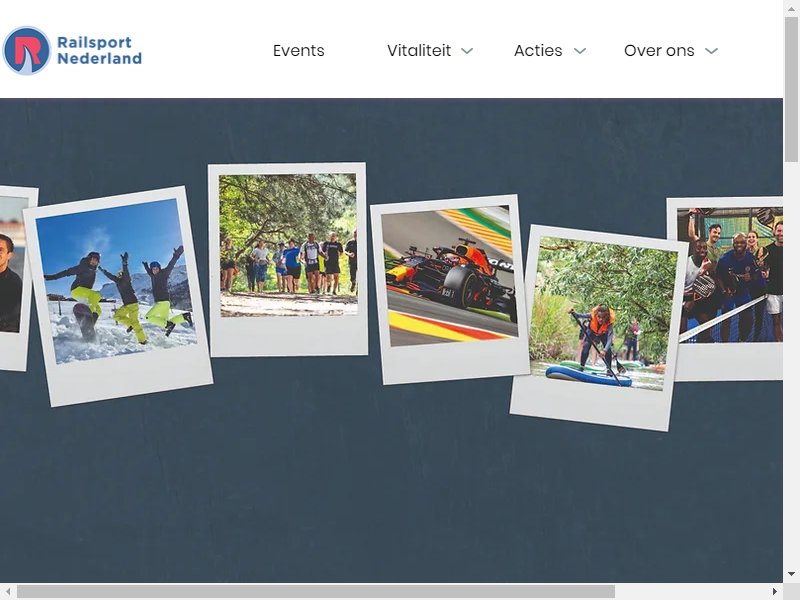This screenshot has height=600, width=800.
Task: Open the Over ons menu item
Action: [x=659, y=51]
